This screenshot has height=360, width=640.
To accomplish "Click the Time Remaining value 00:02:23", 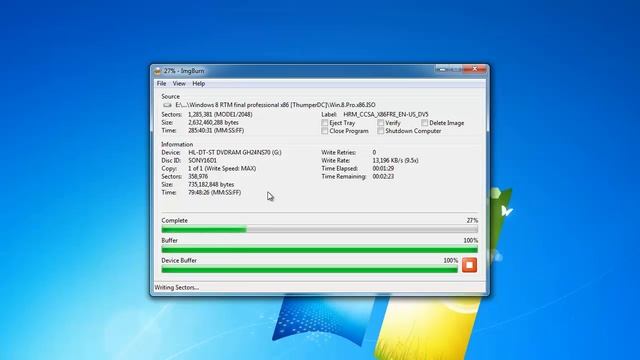I will click(x=383, y=177).
